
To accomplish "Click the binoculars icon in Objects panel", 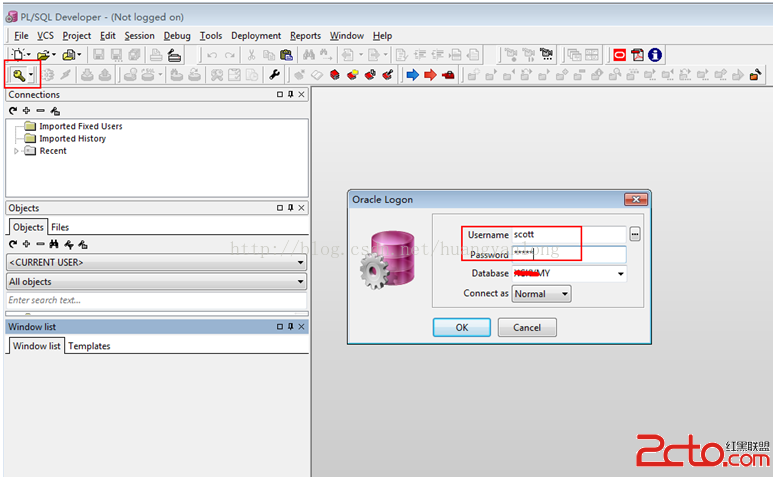I will click(54, 244).
